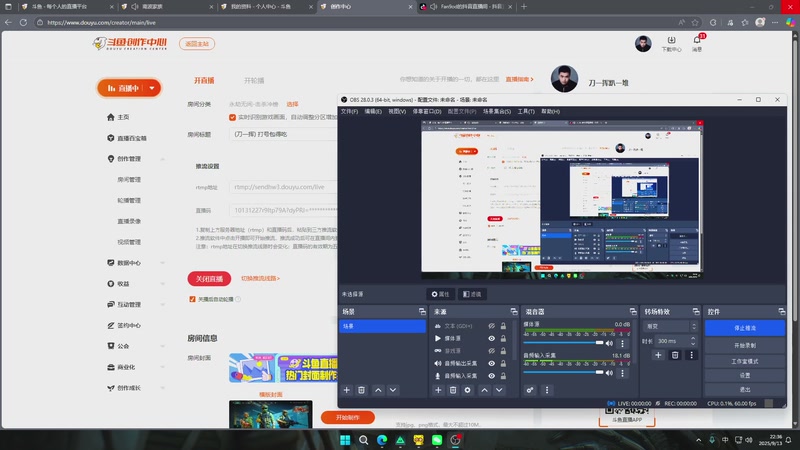The height and width of the screenshot is (450, 800).
Task: Expand 创作成长 sidebar section
Action: pos(162,388)
